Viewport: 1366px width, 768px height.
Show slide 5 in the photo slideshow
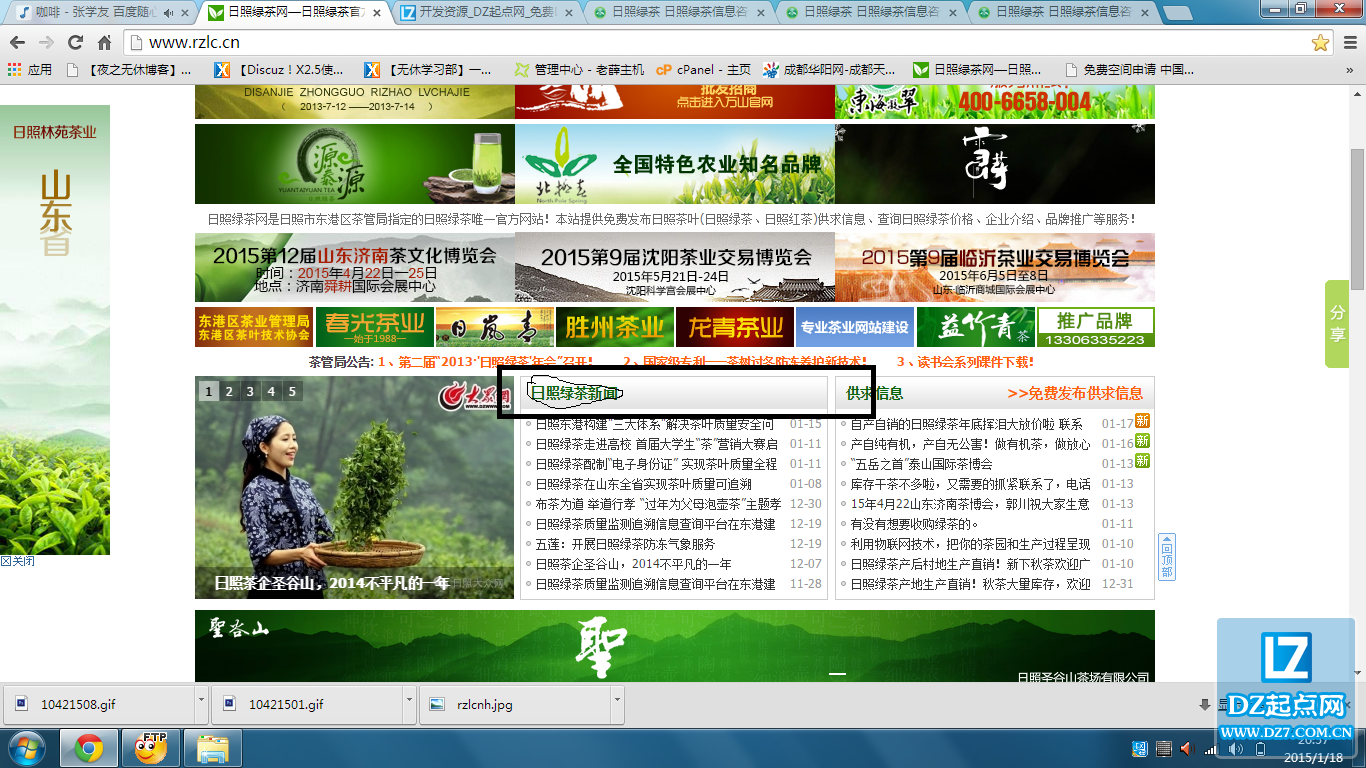(292, 391)
